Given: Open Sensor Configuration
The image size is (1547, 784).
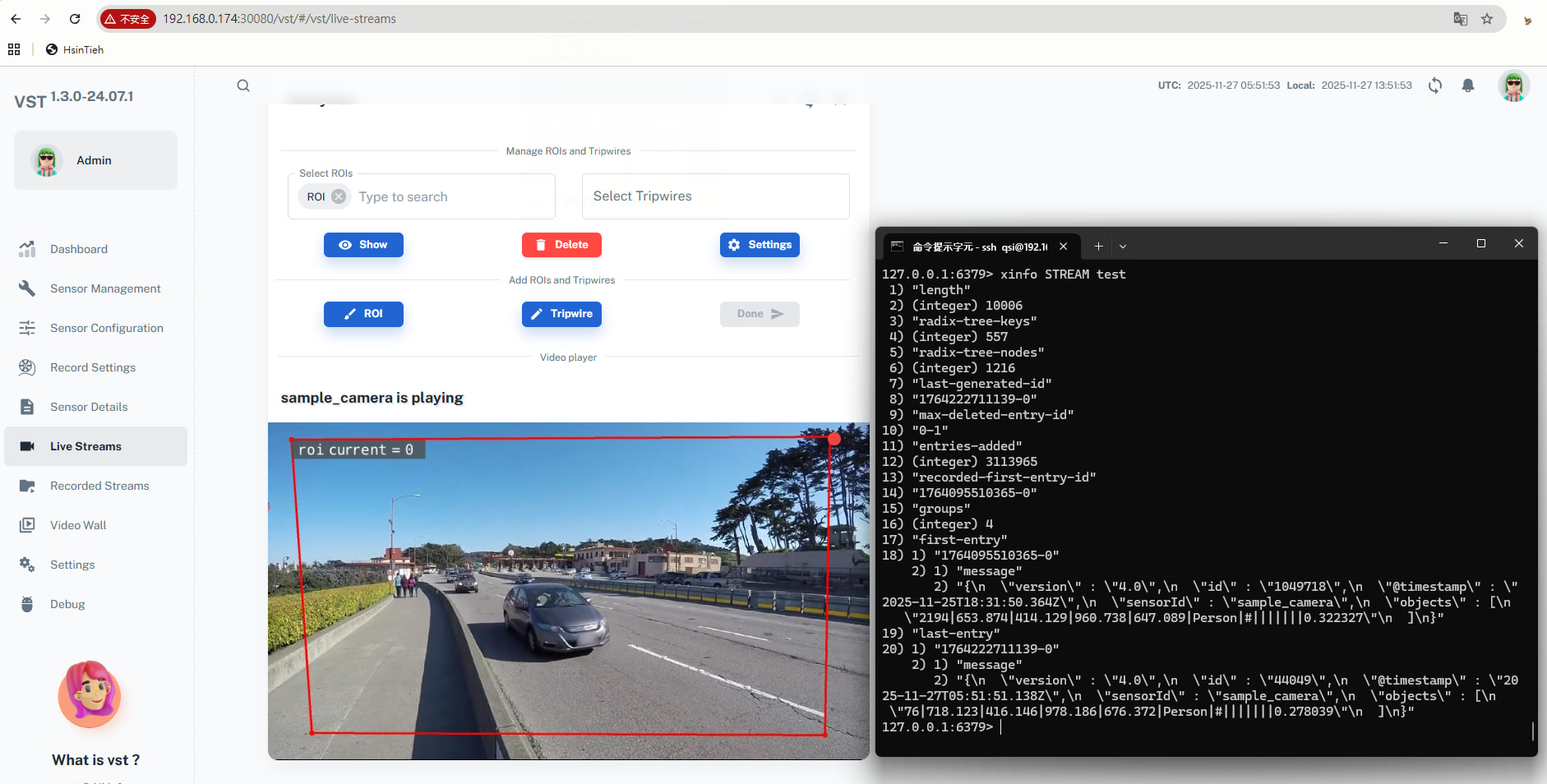Looking at the screenshot, I should tap(95, 328).
